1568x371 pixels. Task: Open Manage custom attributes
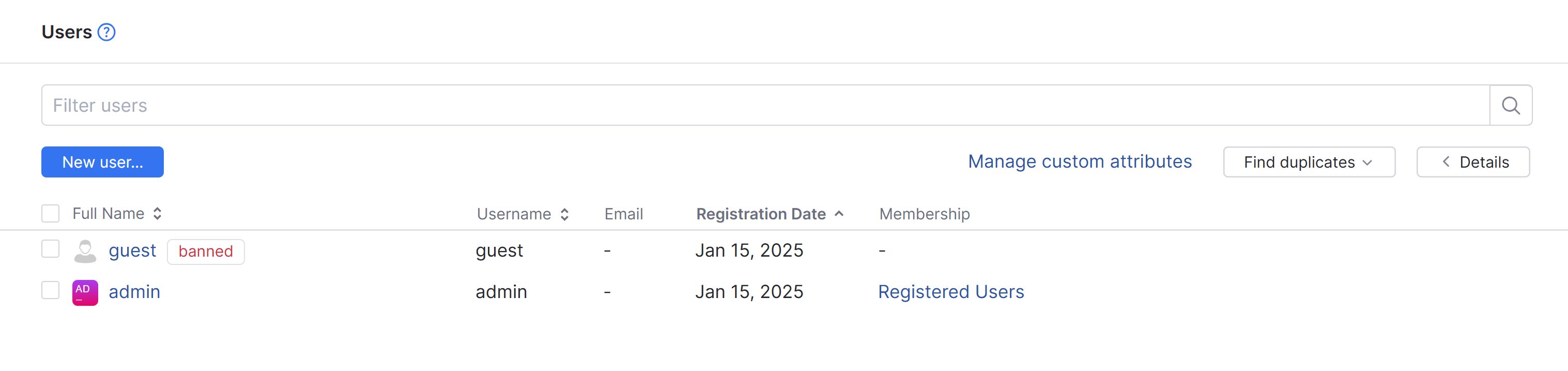1081,161
